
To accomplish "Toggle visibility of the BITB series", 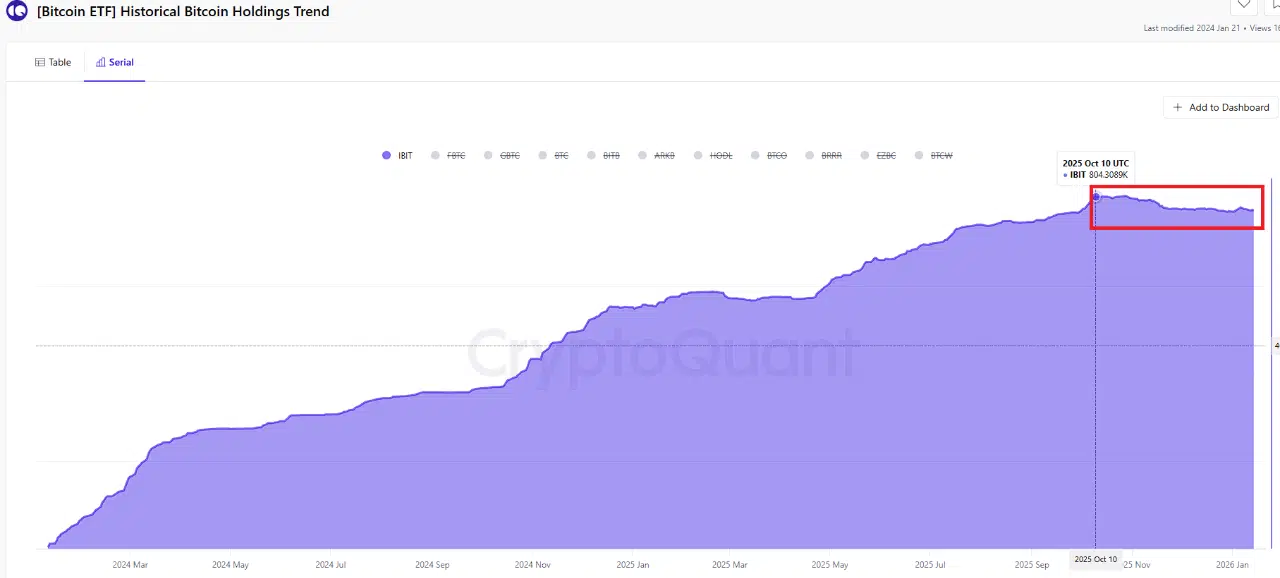I will (604, 155).
